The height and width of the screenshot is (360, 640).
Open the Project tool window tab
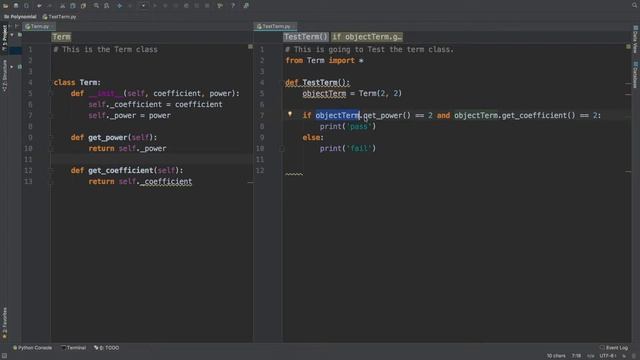tap(4, 38)
